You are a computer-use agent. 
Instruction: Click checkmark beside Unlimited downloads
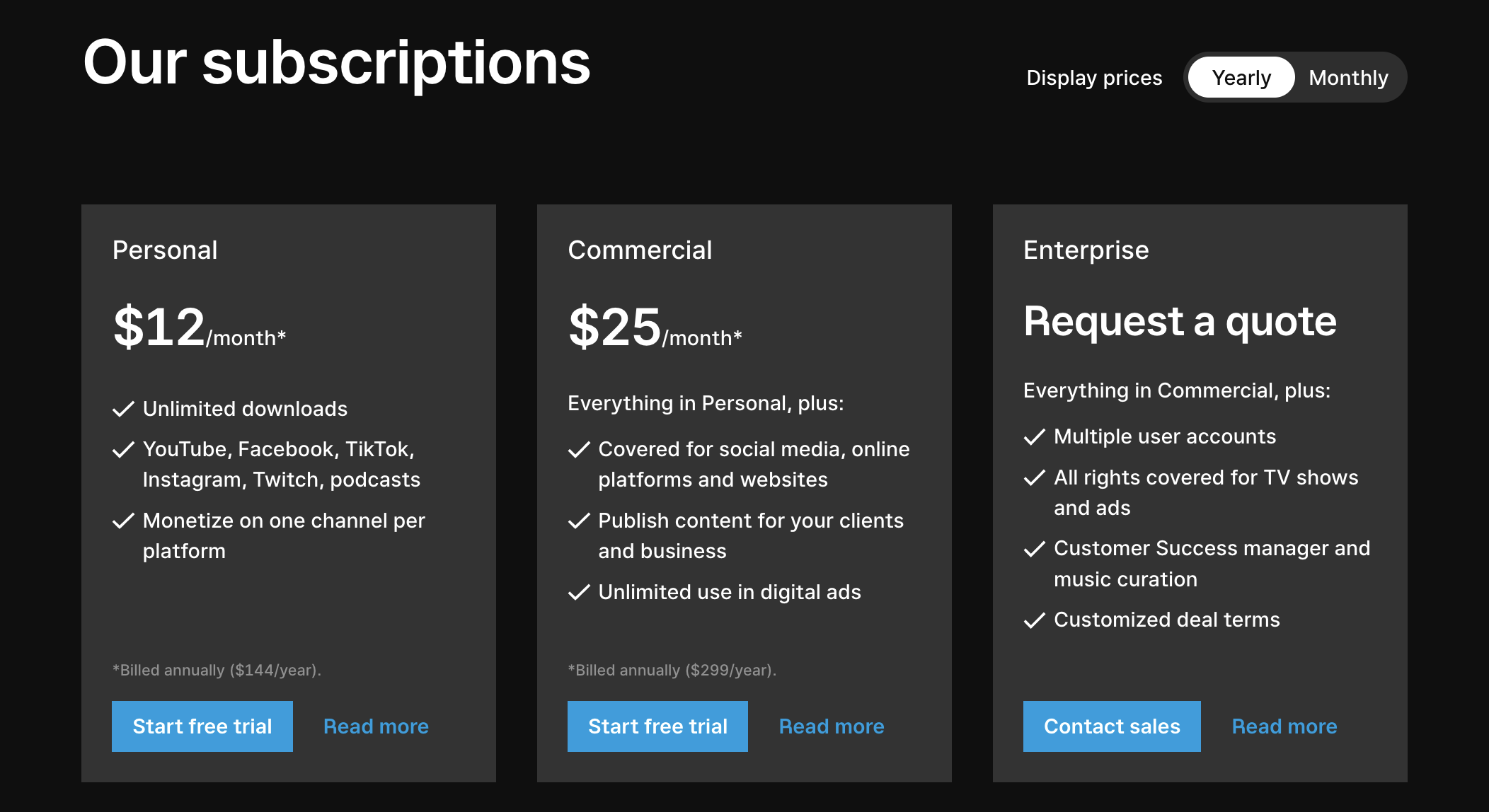point(124,410)
